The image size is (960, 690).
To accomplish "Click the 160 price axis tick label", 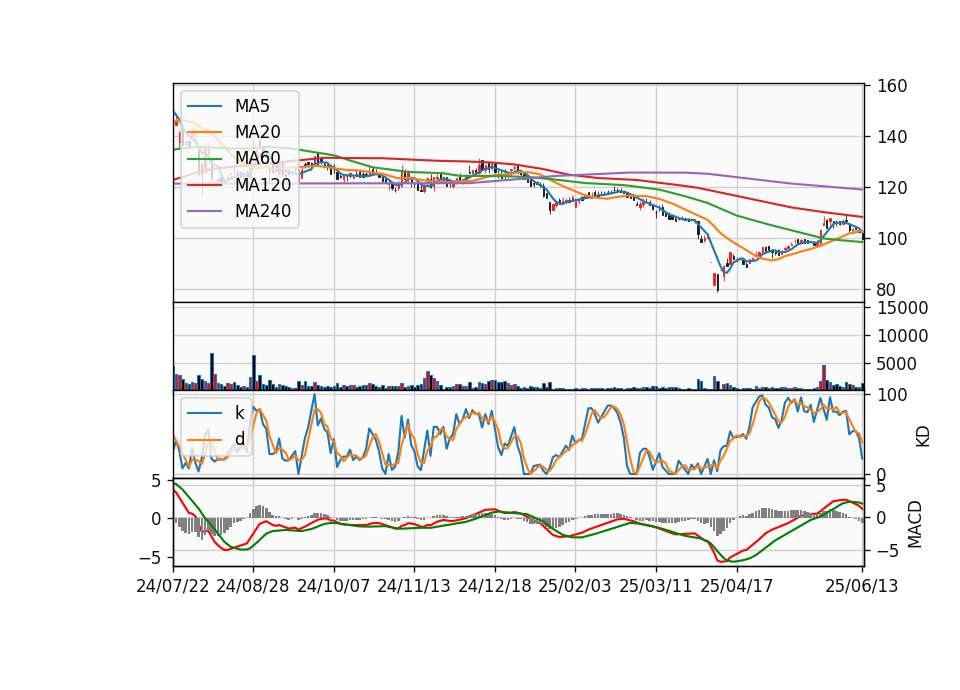I will (x=891, y=86).
